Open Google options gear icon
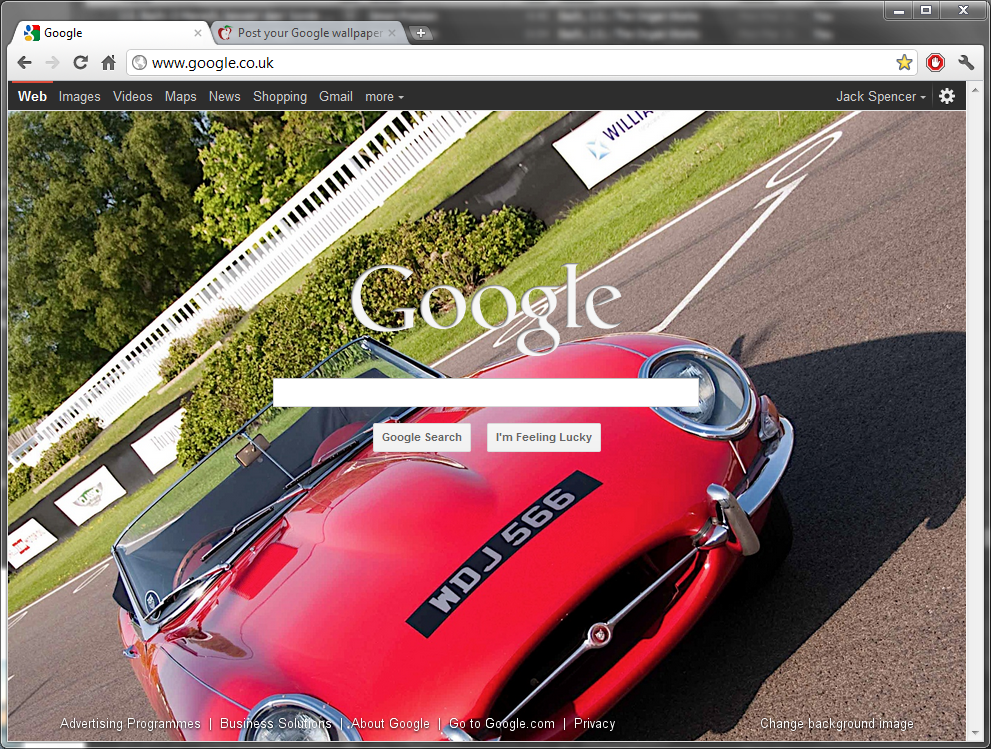The height and width of the screenshot is (749, 991). (x=947, y=96)
